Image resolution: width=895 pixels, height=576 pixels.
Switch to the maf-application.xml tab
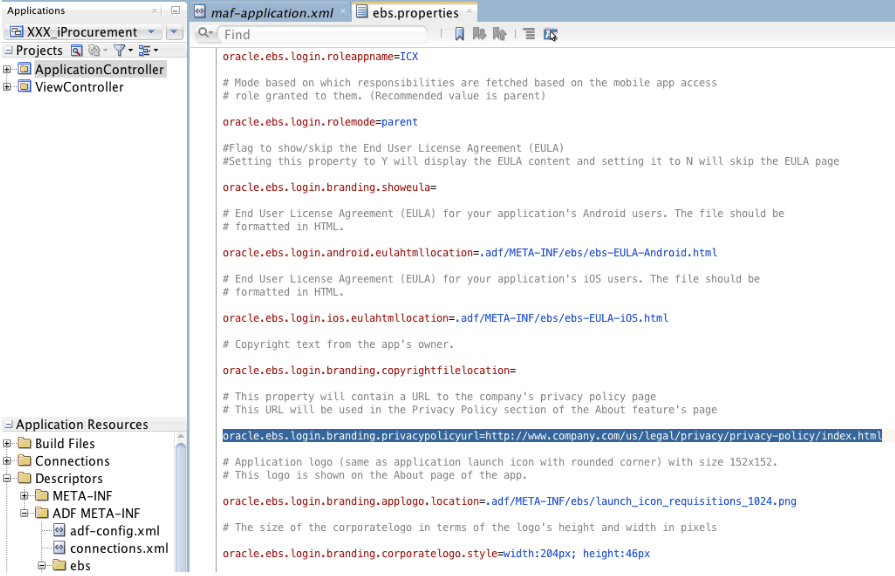coord(272,13)
